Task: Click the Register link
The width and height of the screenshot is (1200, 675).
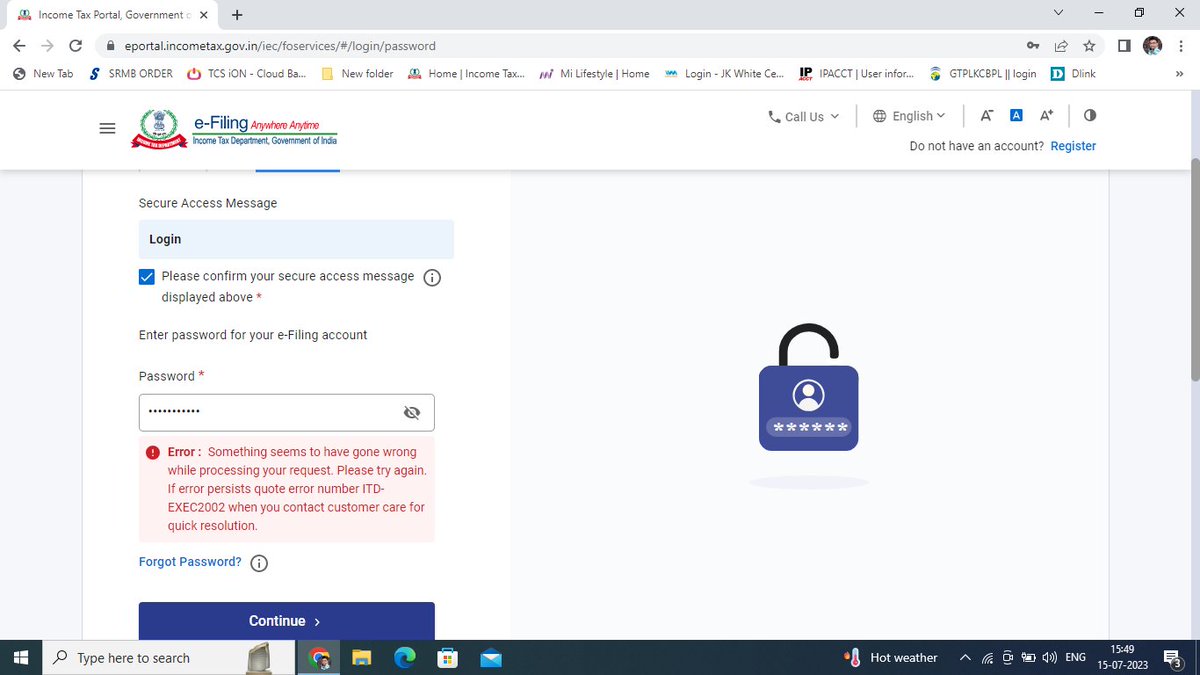Action: (x=1073, y=146)
